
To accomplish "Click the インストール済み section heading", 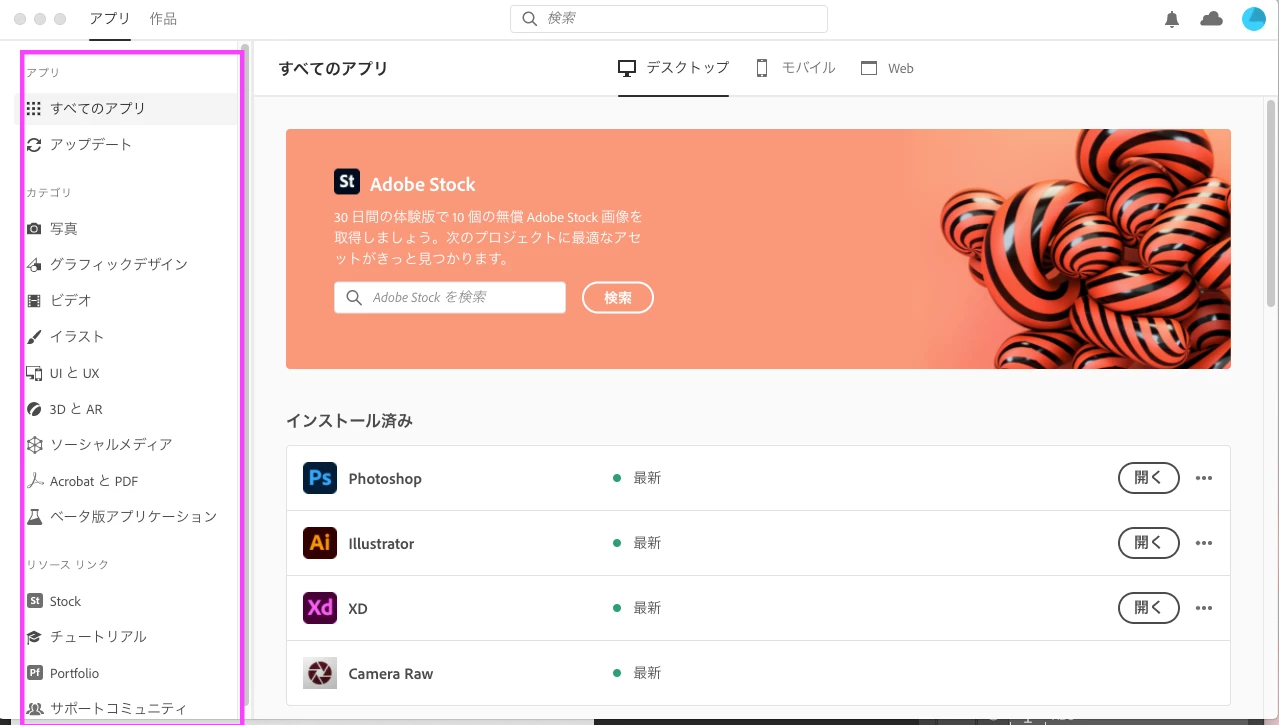I will click(x=349, y=421).
